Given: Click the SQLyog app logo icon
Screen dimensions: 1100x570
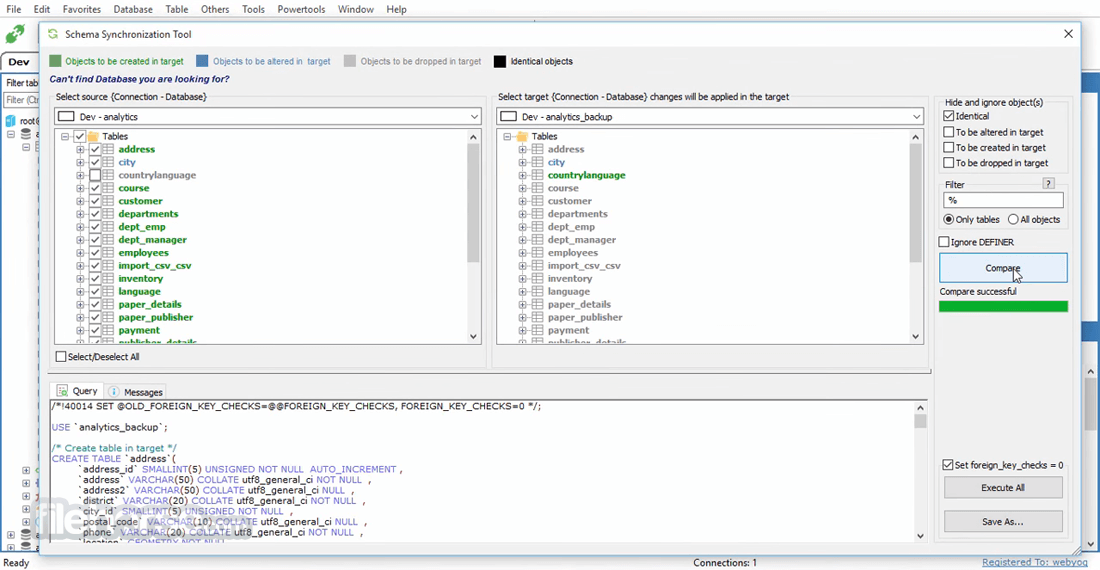Looking at the screenshot, I should [x=15, y=34].
